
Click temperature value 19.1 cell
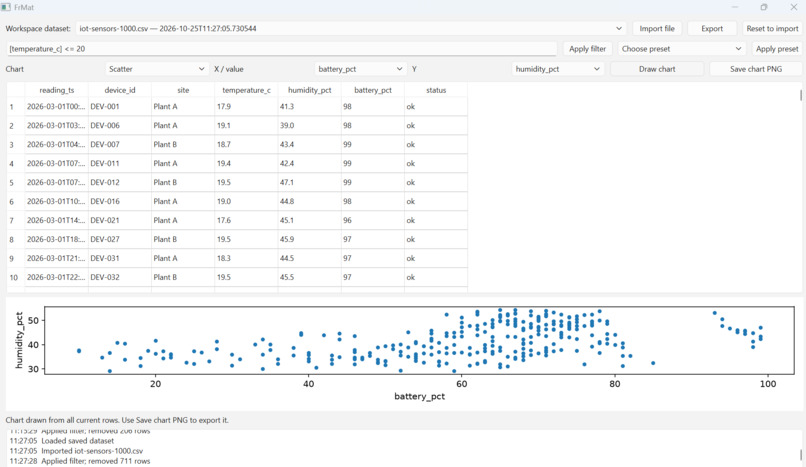coord(246,125)
